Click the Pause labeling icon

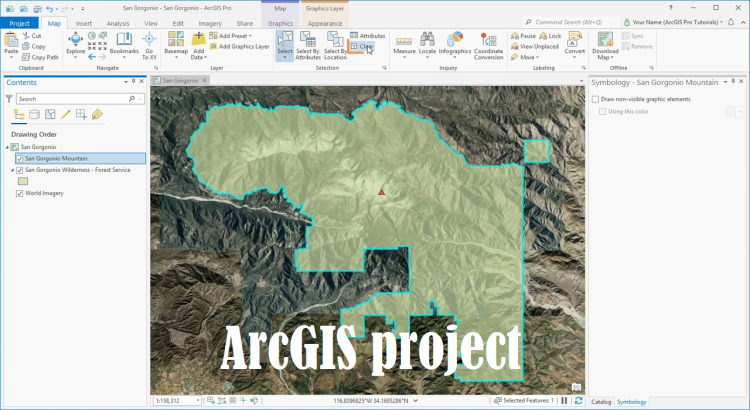point(515,36)
